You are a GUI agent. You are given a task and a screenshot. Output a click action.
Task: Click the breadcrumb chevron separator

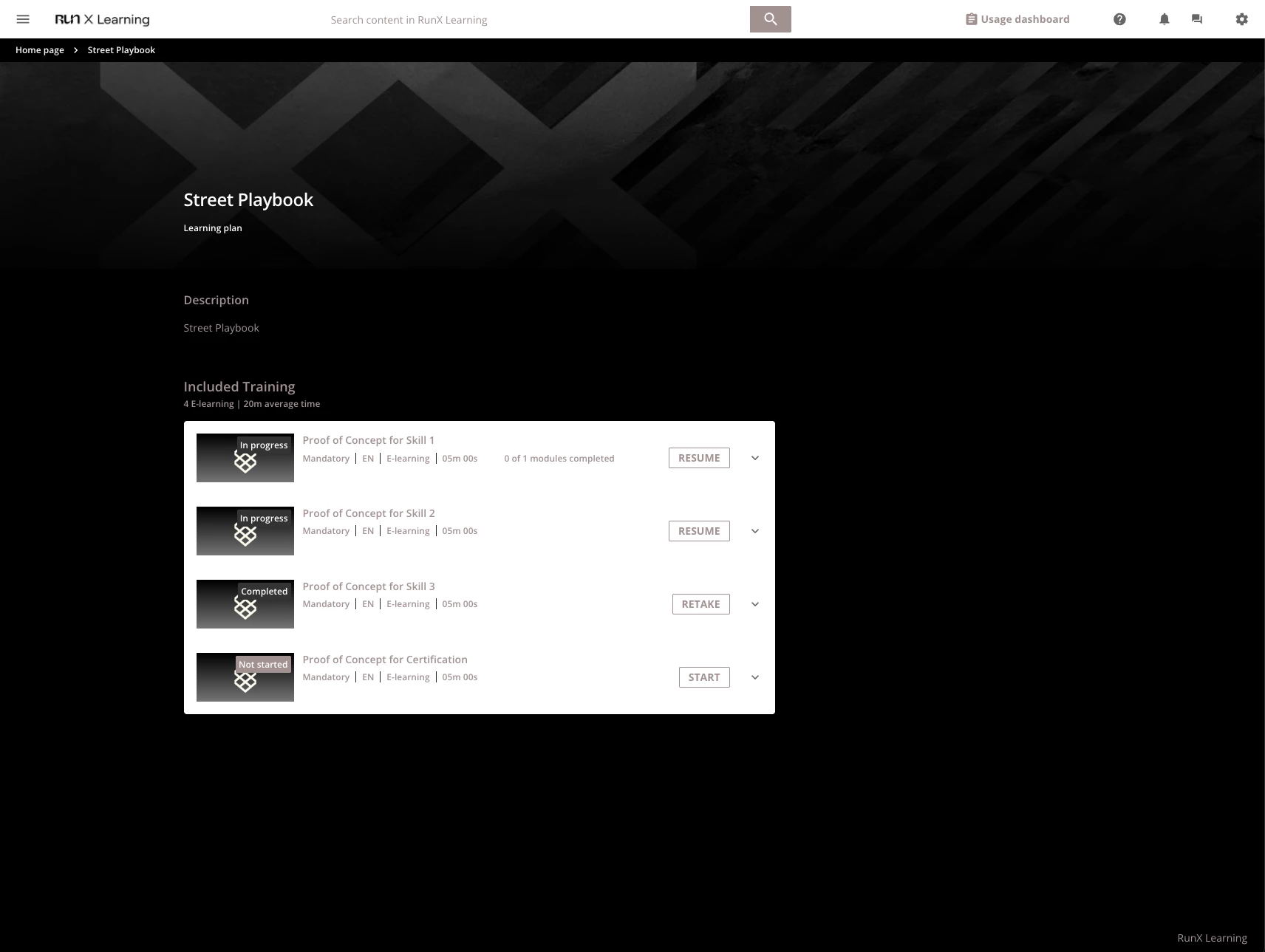pyautogui.click(x=75, y=50)
